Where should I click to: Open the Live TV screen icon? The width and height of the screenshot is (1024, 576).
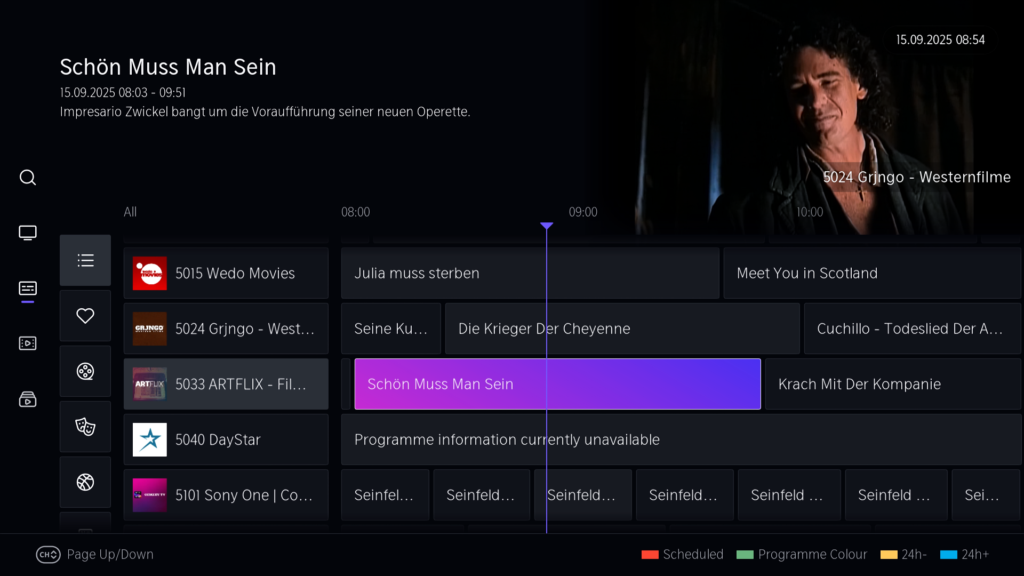pyautogui.click(x=28, y=233)
